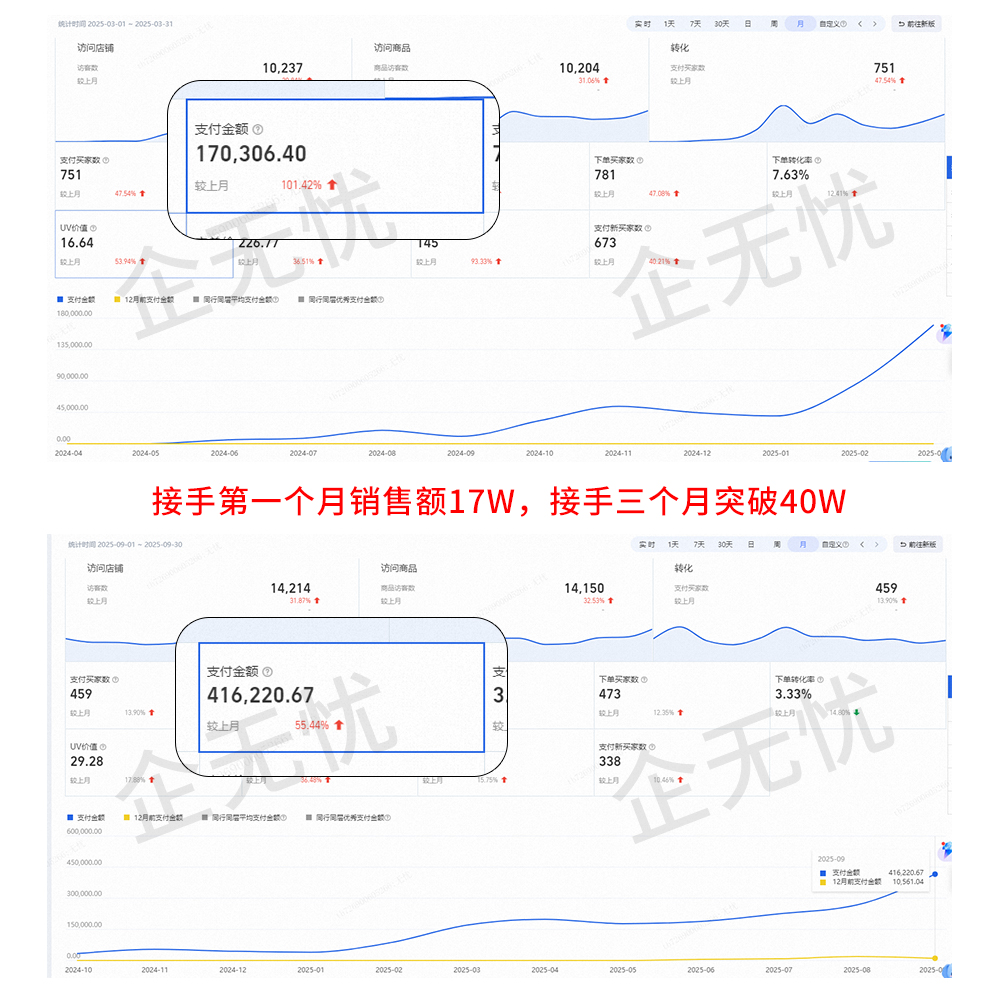Image resolution: width=1000 pixels, height=1000 pixels.
Task: Click help icon beside 支付金额 above 170,306.40
Action: click(258, 130)
